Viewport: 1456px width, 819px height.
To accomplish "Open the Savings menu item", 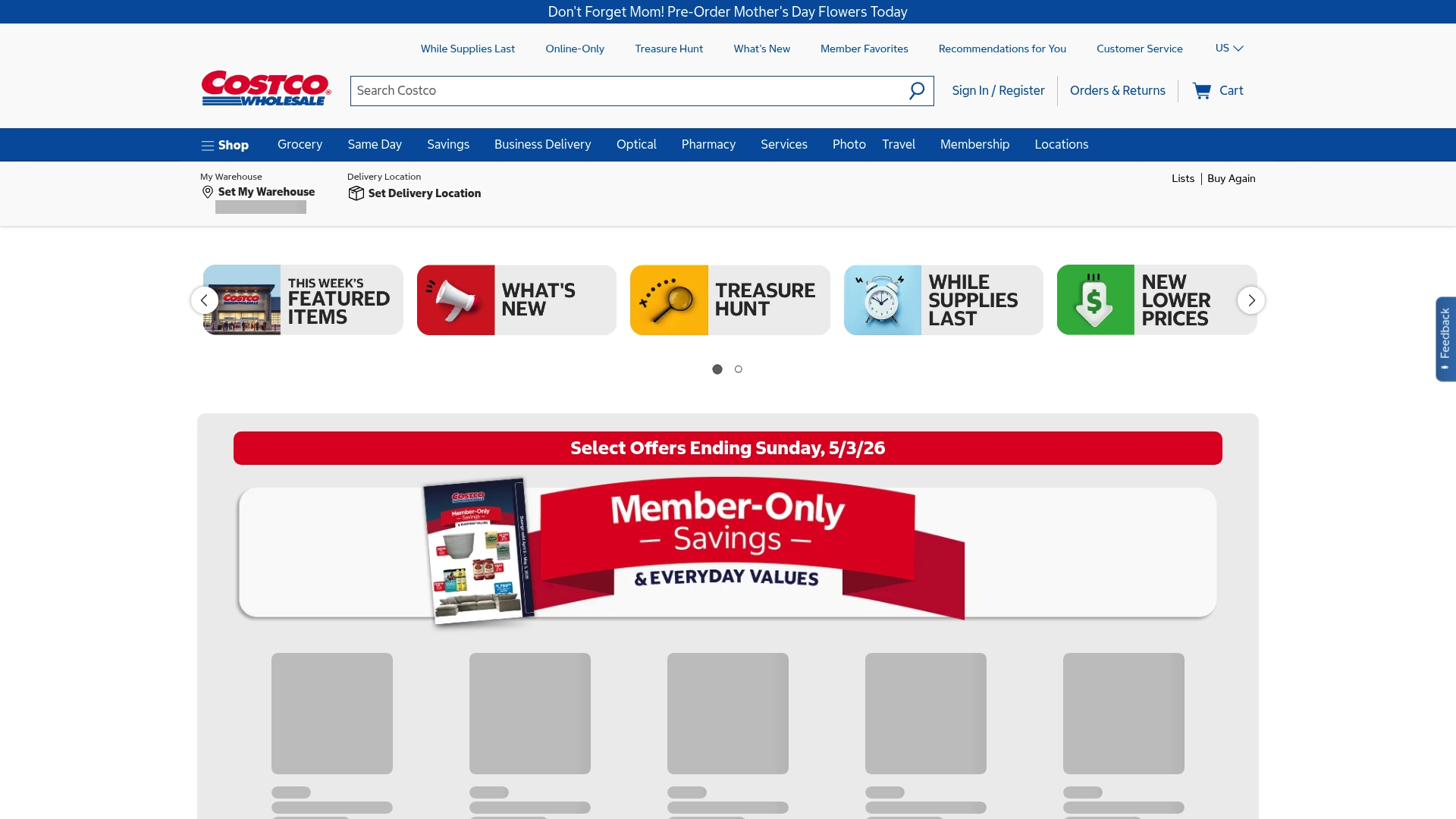I will pyautogui.click(x=448, y=145).
